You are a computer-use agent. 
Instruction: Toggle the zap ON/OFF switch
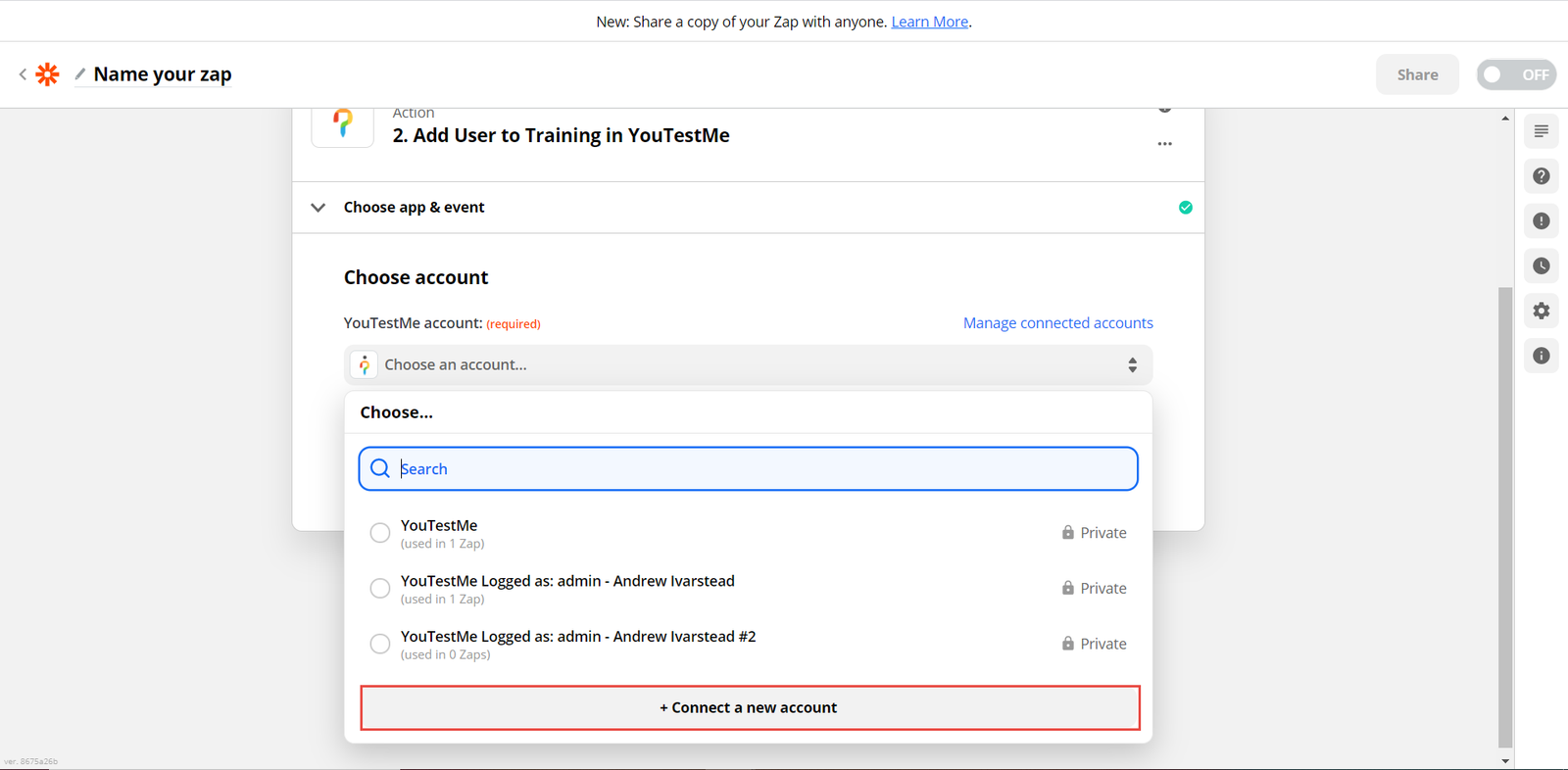(1515, 74)
